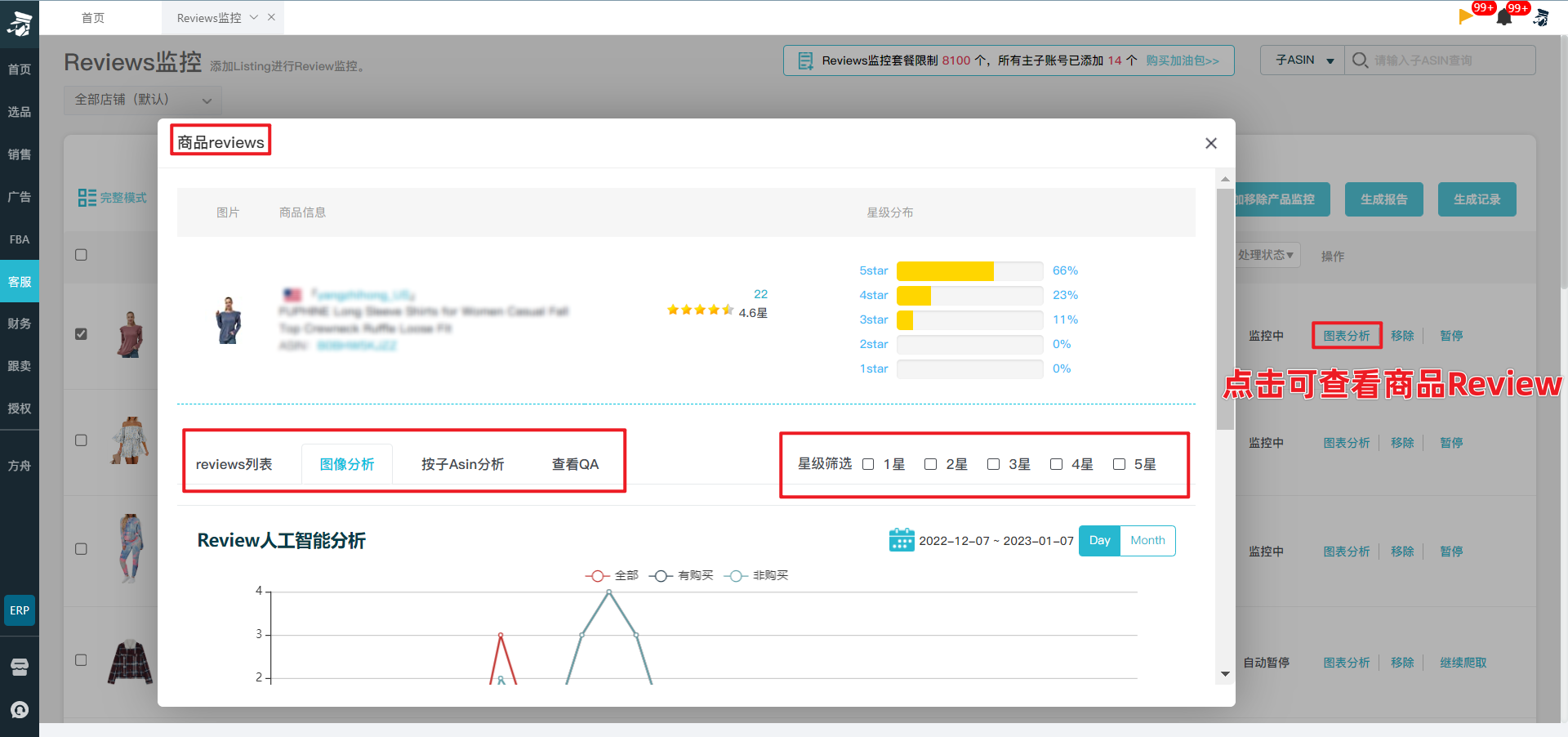The height and width of the screenshot is (737, 1568).
Task: Open the notification bell icon
Action: (x=1504, y=18)
